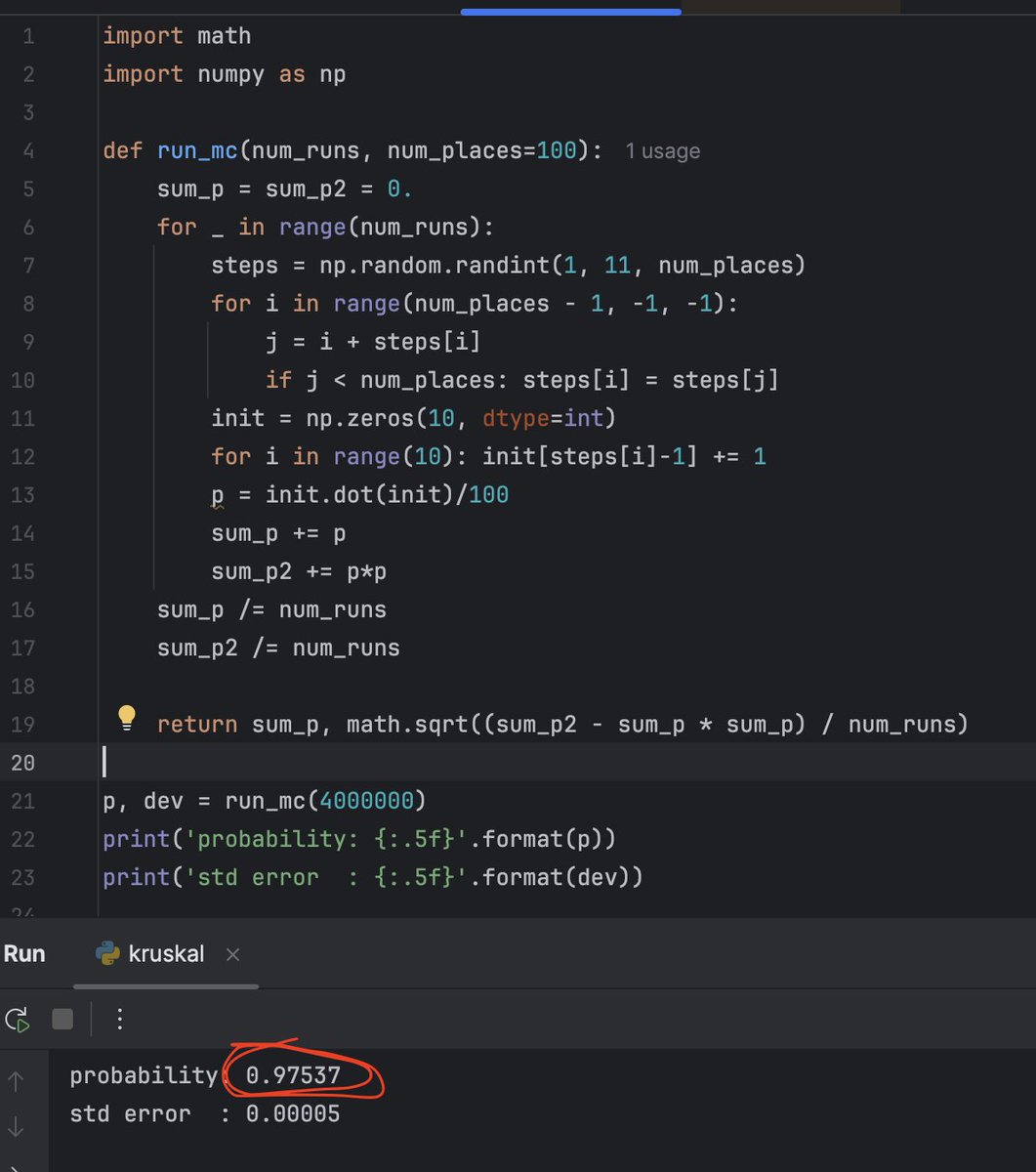Screen dimensions: 1036x1172
Task: Click the import numpy statement on line 2
Action: pyautogui.click(x=224, y=74)
